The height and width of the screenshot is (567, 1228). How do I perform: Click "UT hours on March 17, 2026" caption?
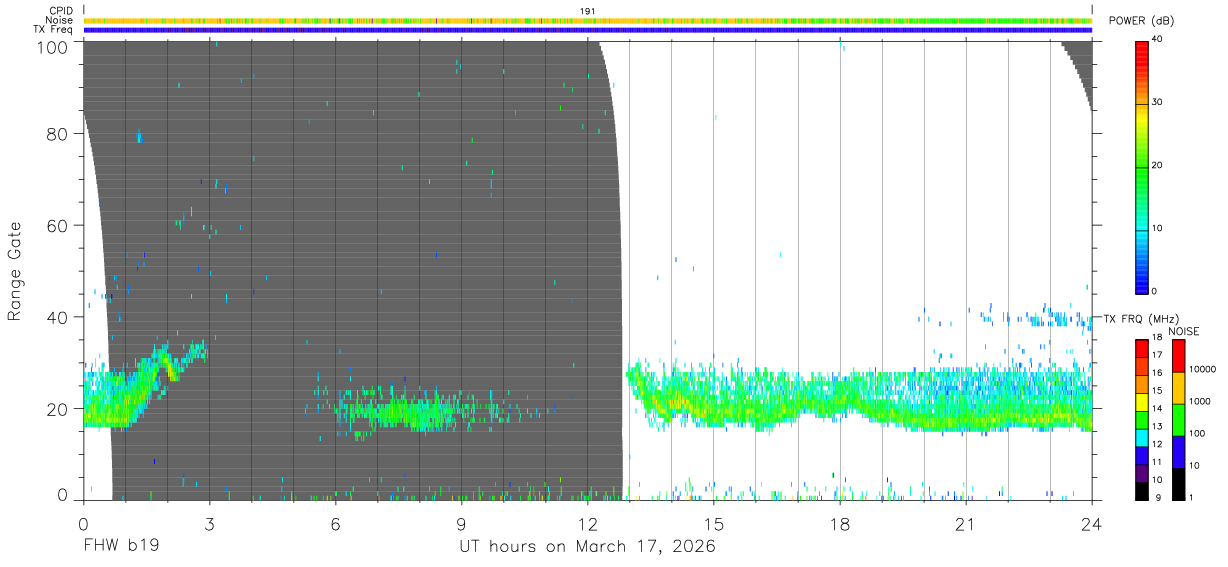(x=587, y=547)
